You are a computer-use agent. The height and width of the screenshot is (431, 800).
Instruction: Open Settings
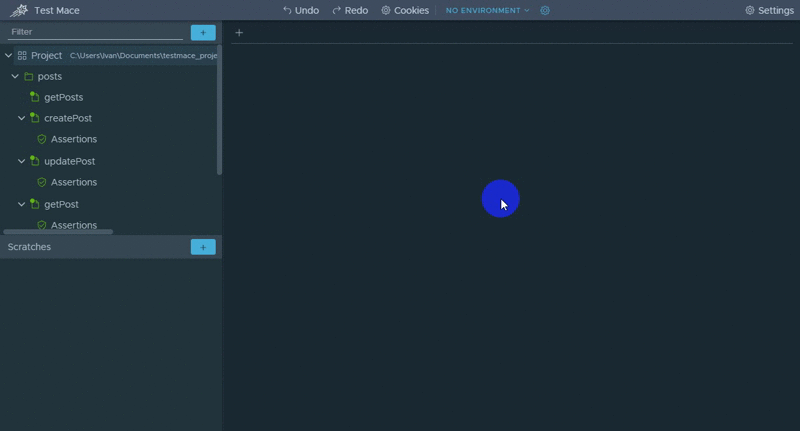(769, 10)
